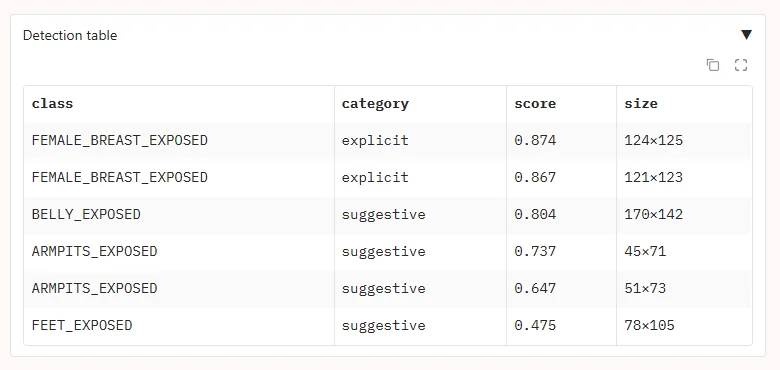Click the BELLY_EXPOSED class cell
The image size is (780, 370).
click(179, 215)
